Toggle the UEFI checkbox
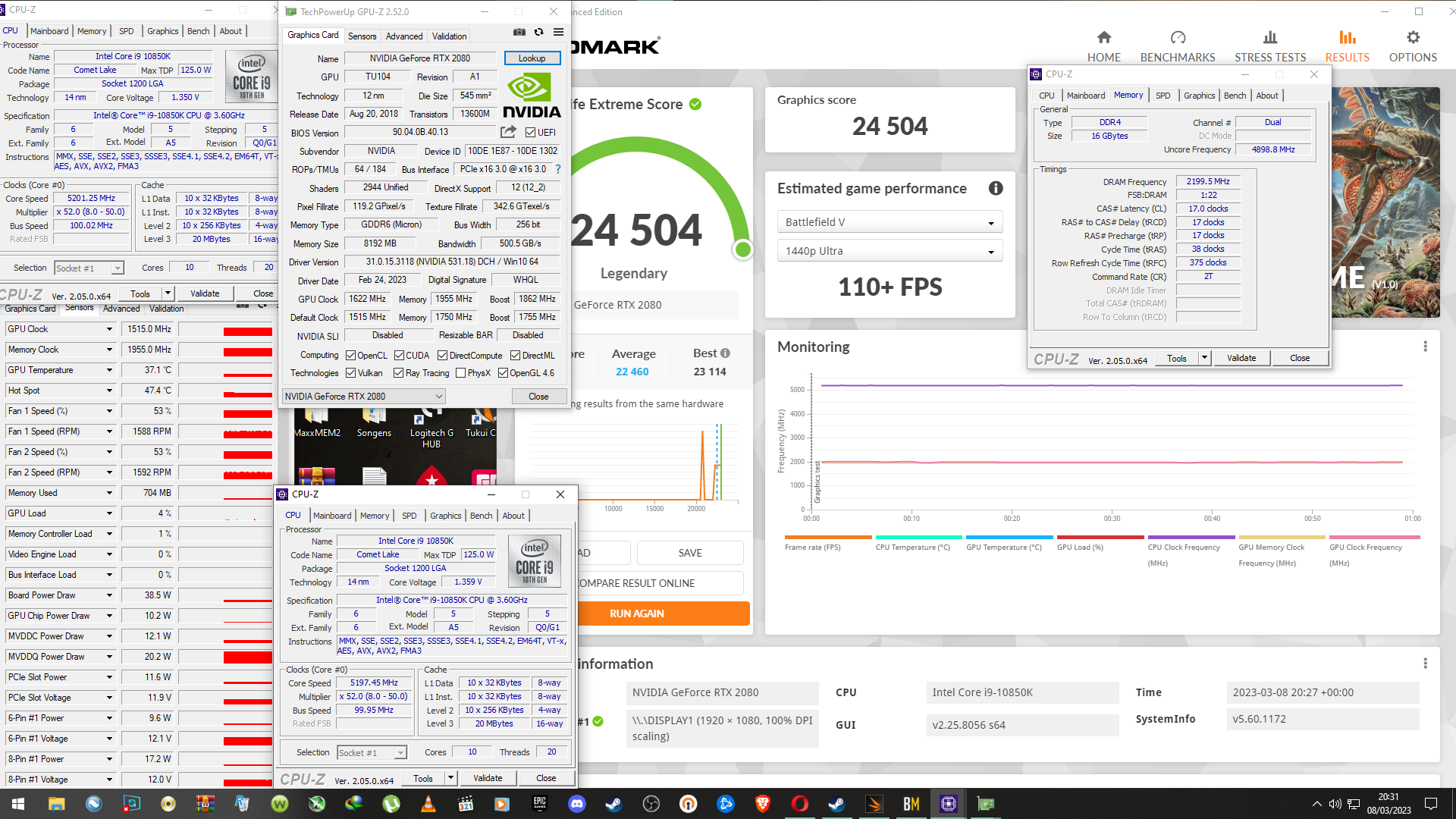 (x=530, y=133)
